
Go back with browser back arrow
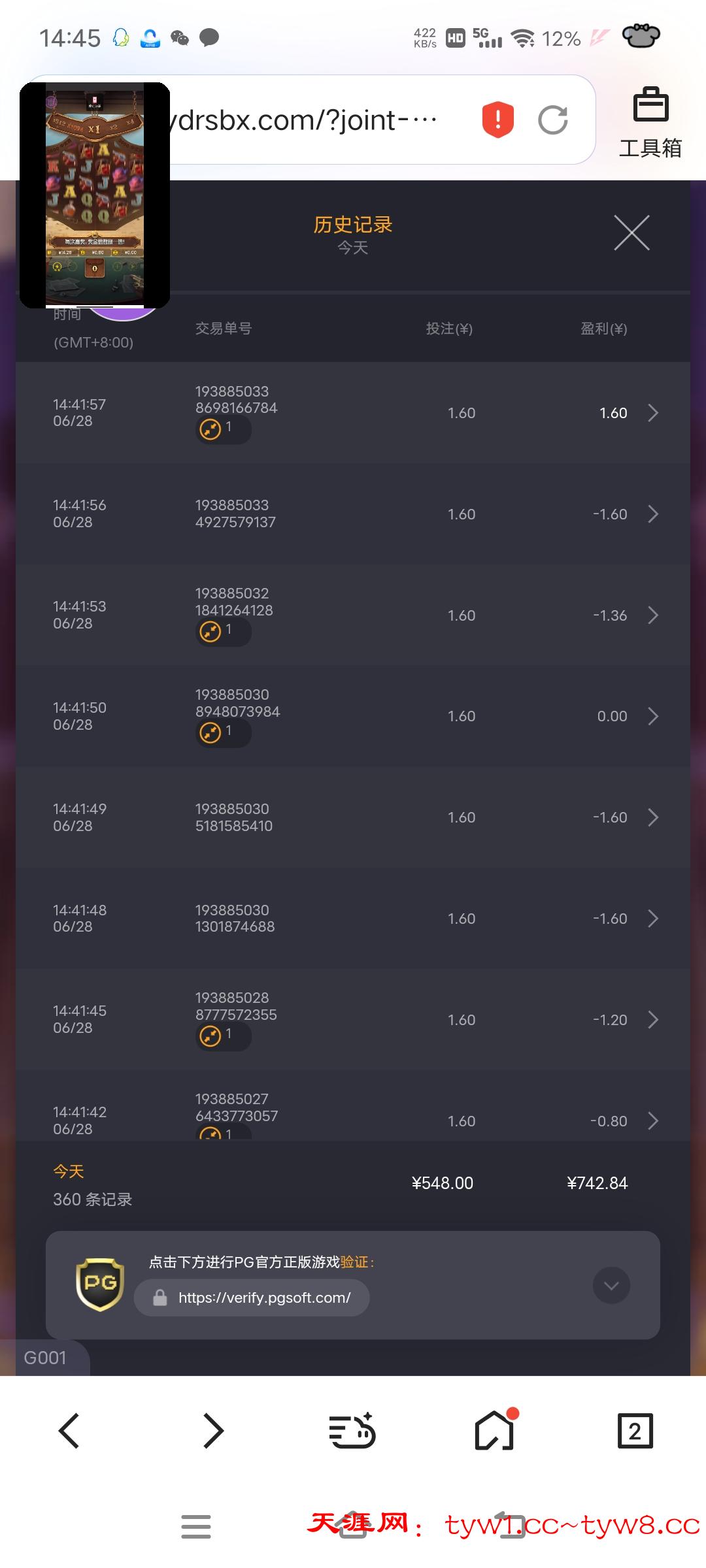click(69, 1431)
